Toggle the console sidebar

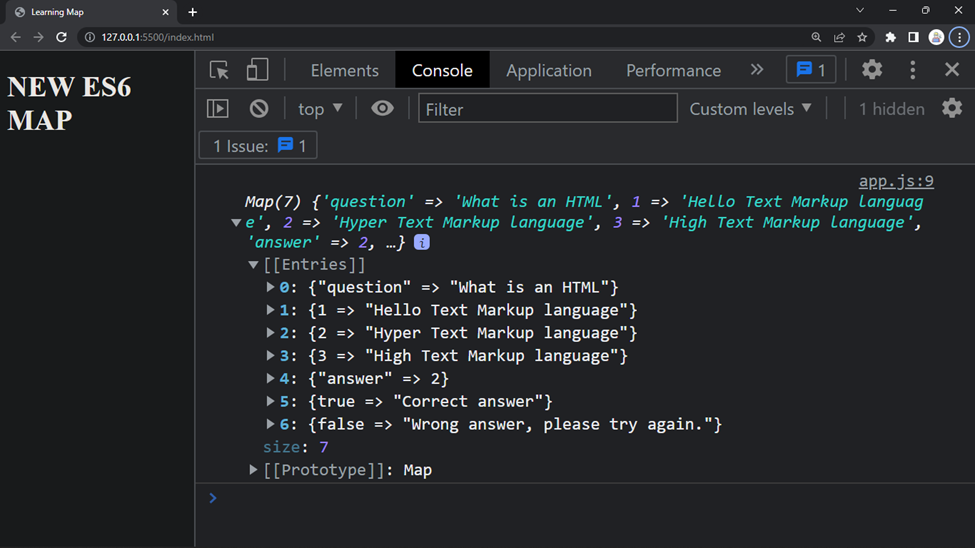coord(218,109)
